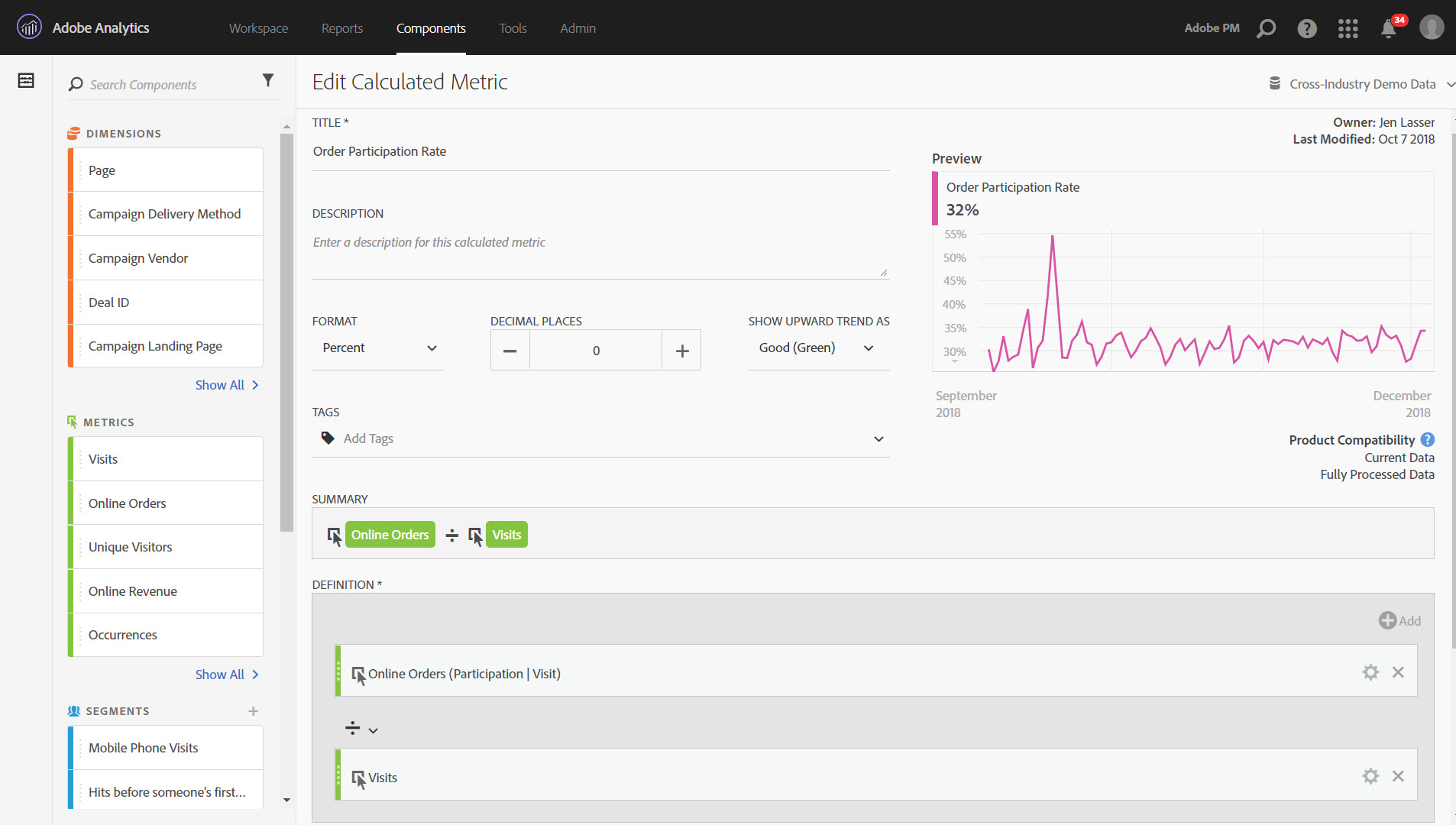Open the notifications bell icon
The image size is (1456, 825).
coord(1389,29)
